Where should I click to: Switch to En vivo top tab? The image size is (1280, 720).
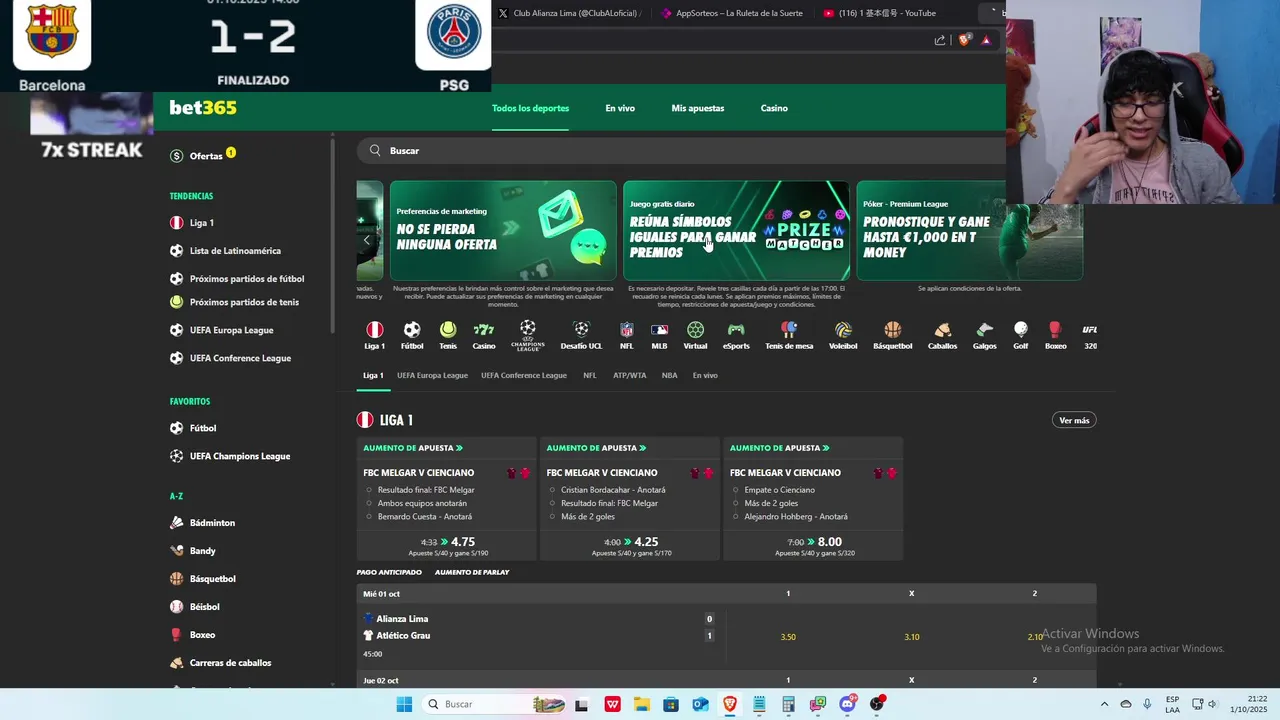[x=620, y=108]
